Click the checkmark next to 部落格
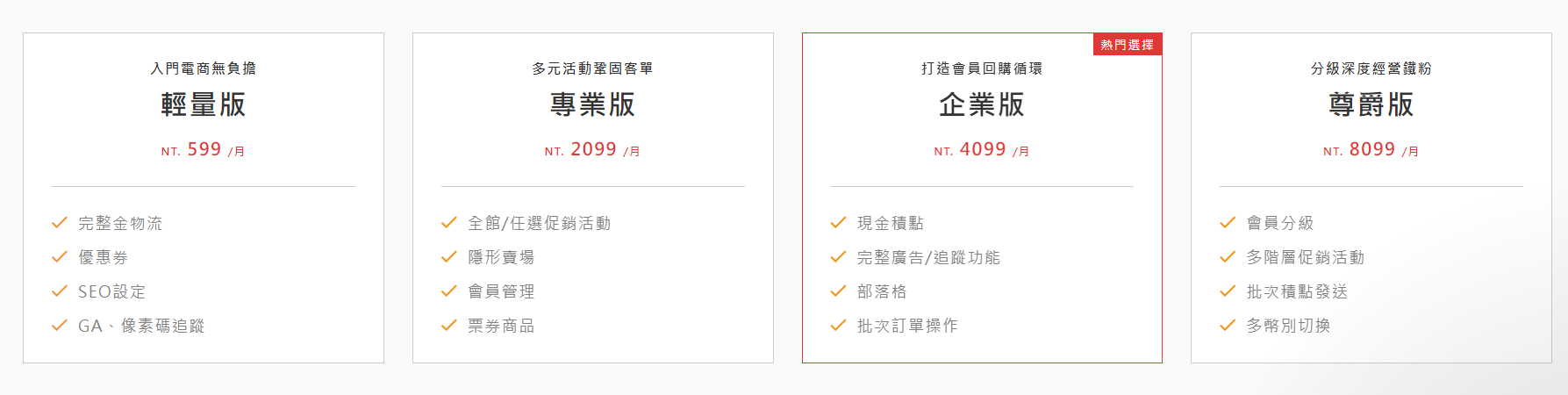 coord(838,291)
